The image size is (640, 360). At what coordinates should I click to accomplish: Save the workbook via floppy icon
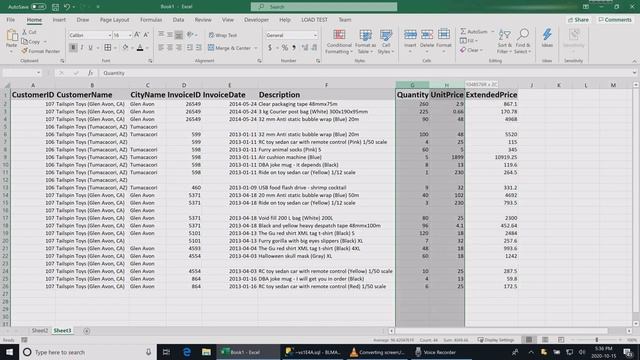point(56,7)
